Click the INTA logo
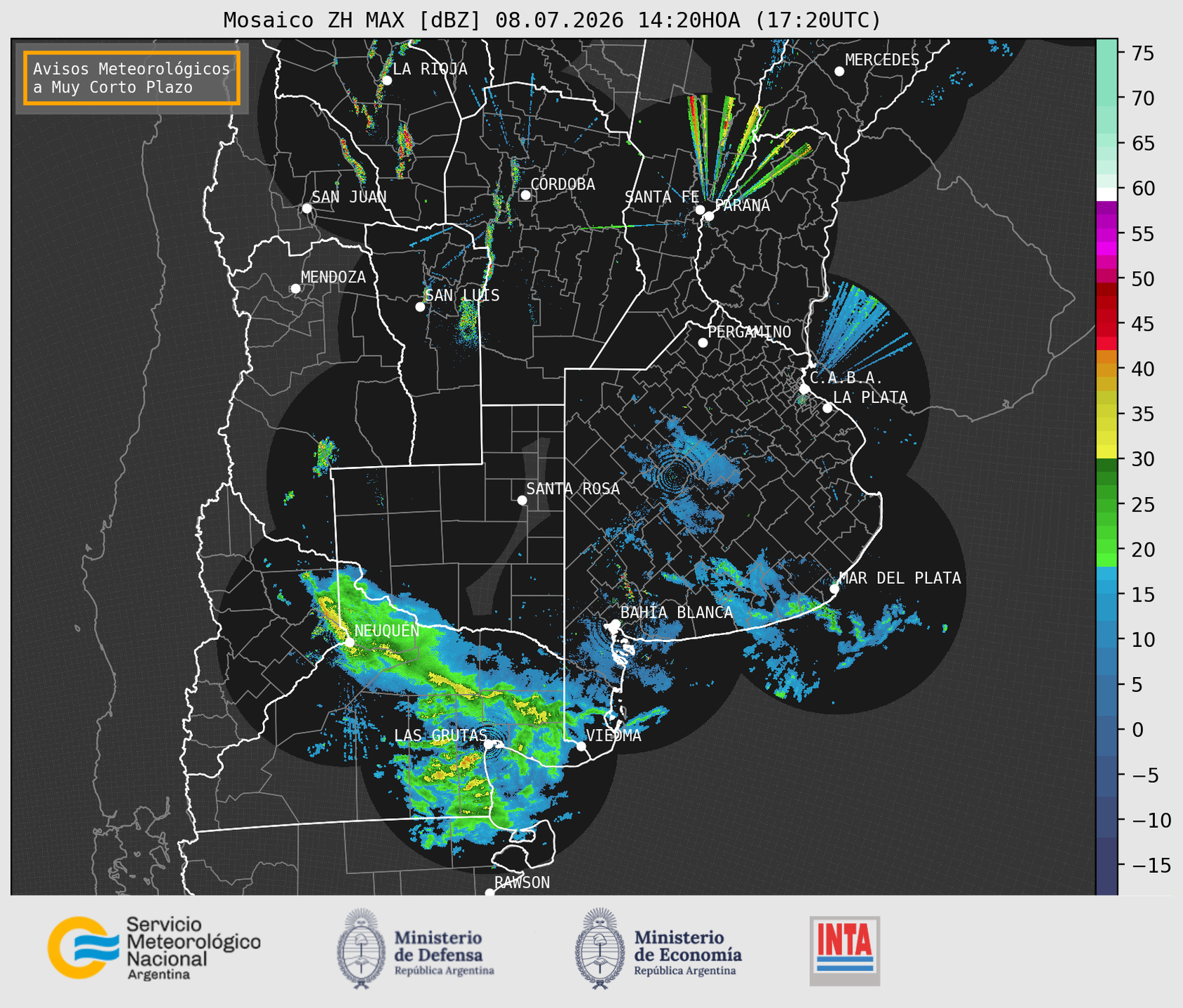 tap(844, 951)
